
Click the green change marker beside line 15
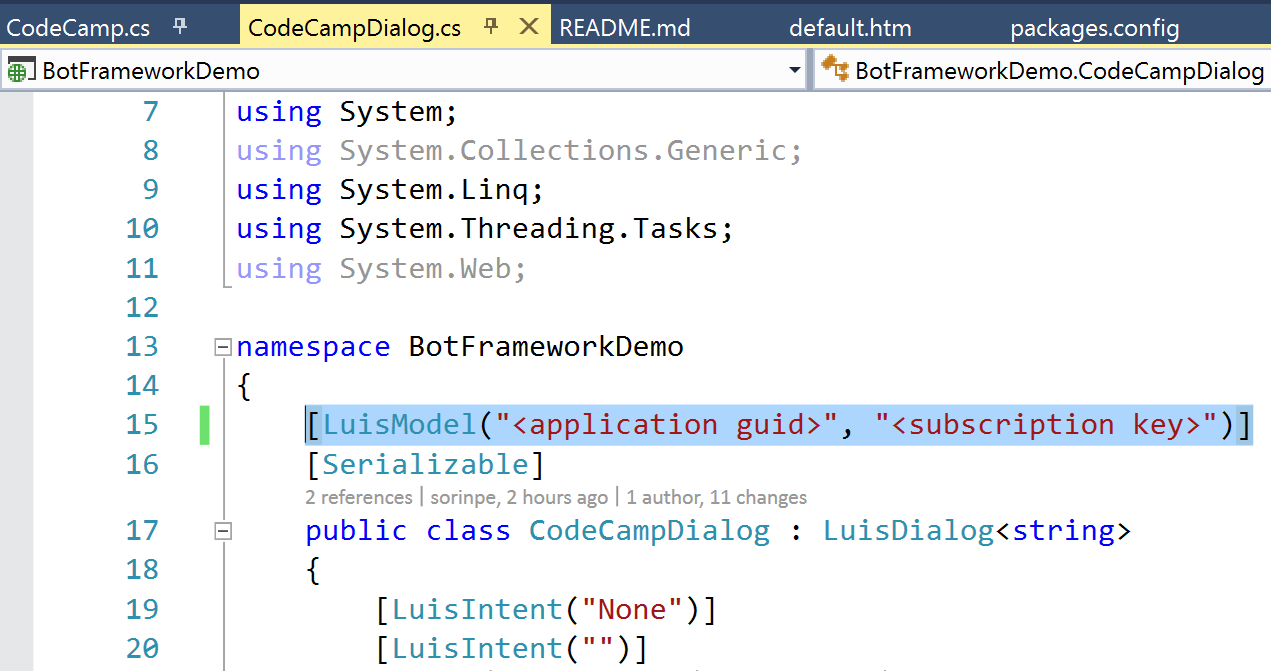(205, 425)
